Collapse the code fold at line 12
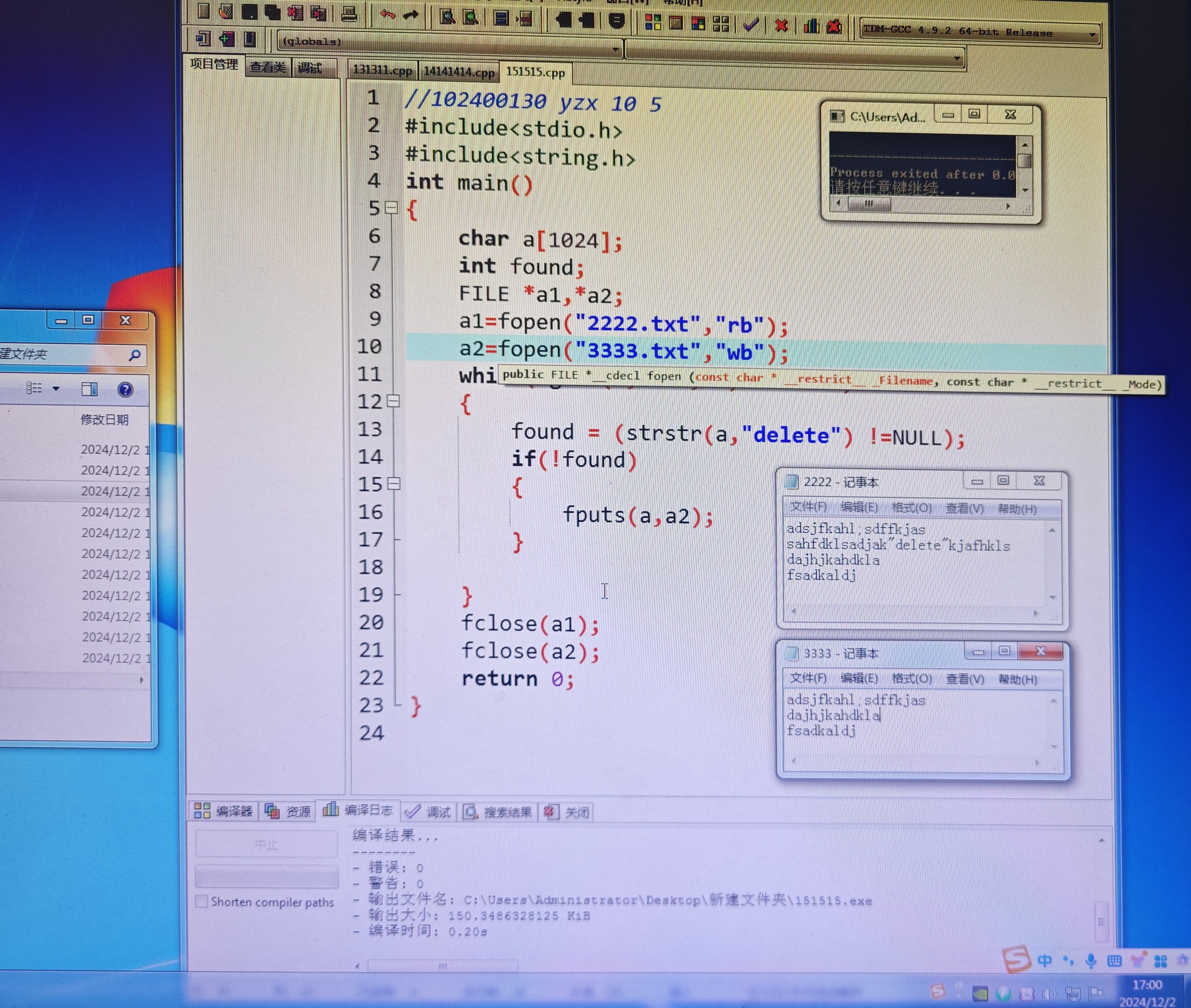The height and width of the screenshot is (1008, 1191). 393,401
